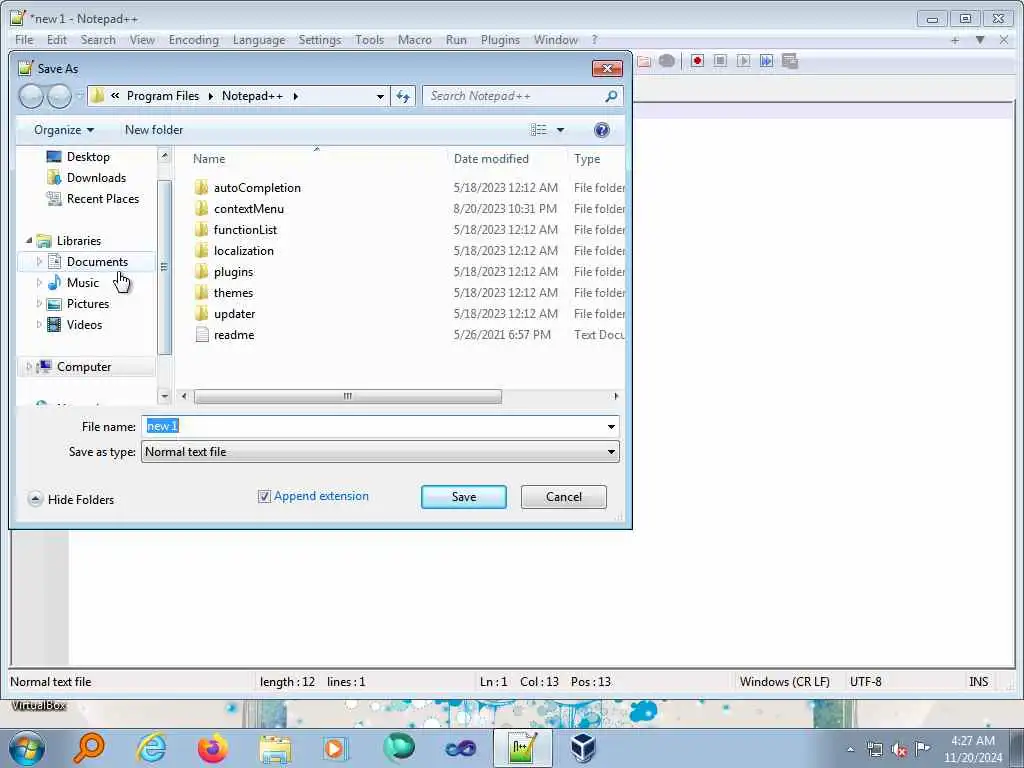Click Run a Macro Multiple Times icon
Image resolution: width=1024 pixels, height=768 pixels.
tap(767, 61)
